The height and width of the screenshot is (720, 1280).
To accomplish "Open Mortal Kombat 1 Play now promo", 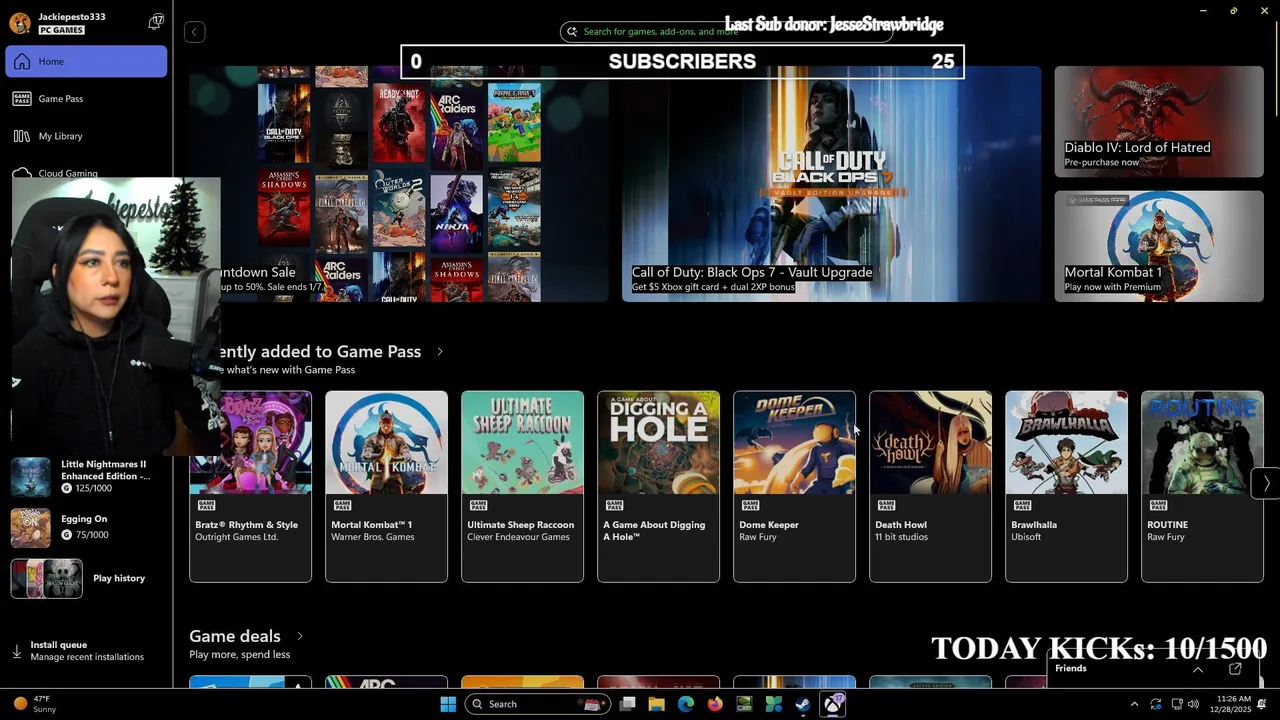I will click(x=1159, y=246).
